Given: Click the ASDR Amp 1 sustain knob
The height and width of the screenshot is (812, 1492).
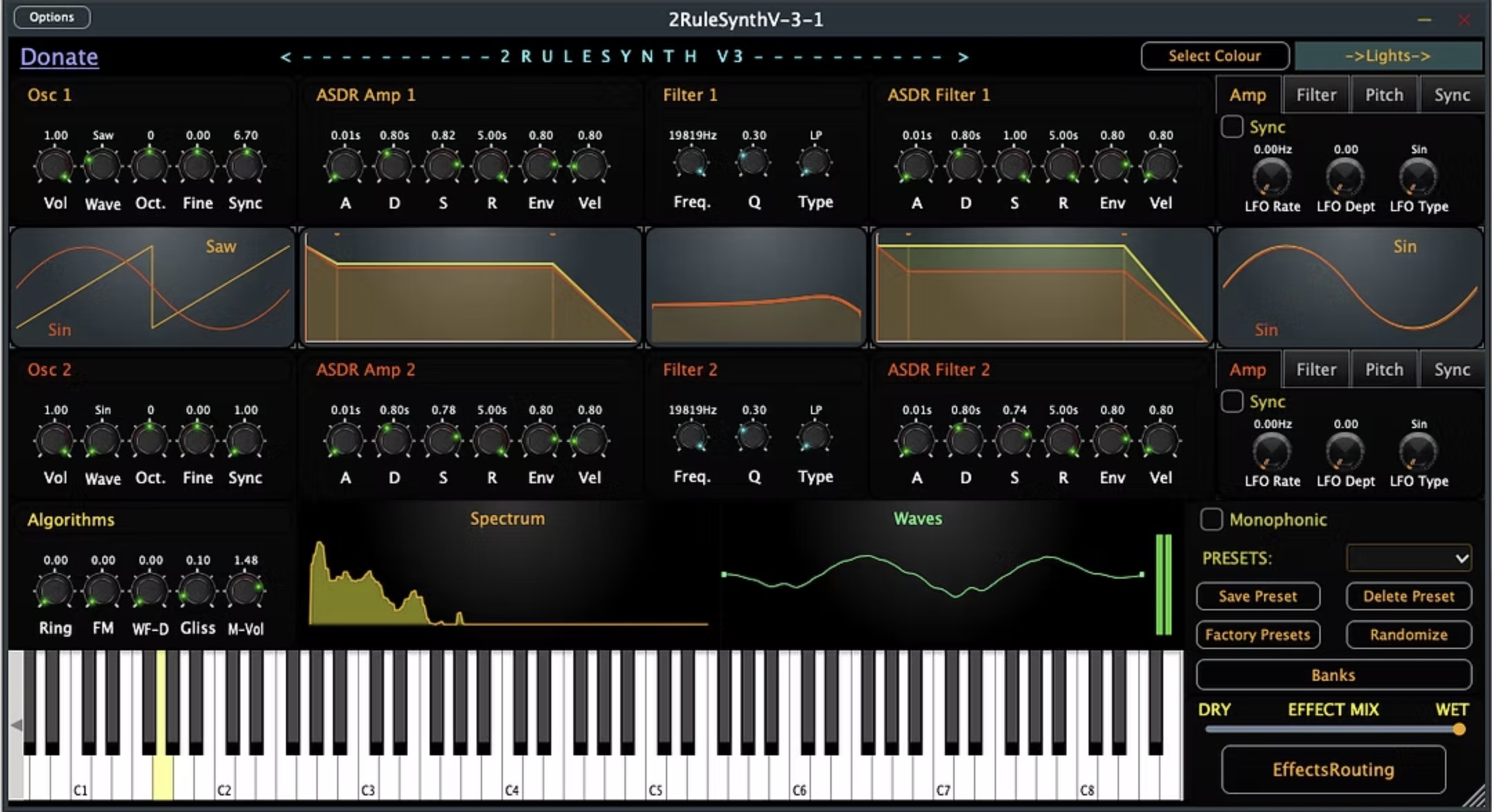Looking at the screenshot, I should point(443,166).
